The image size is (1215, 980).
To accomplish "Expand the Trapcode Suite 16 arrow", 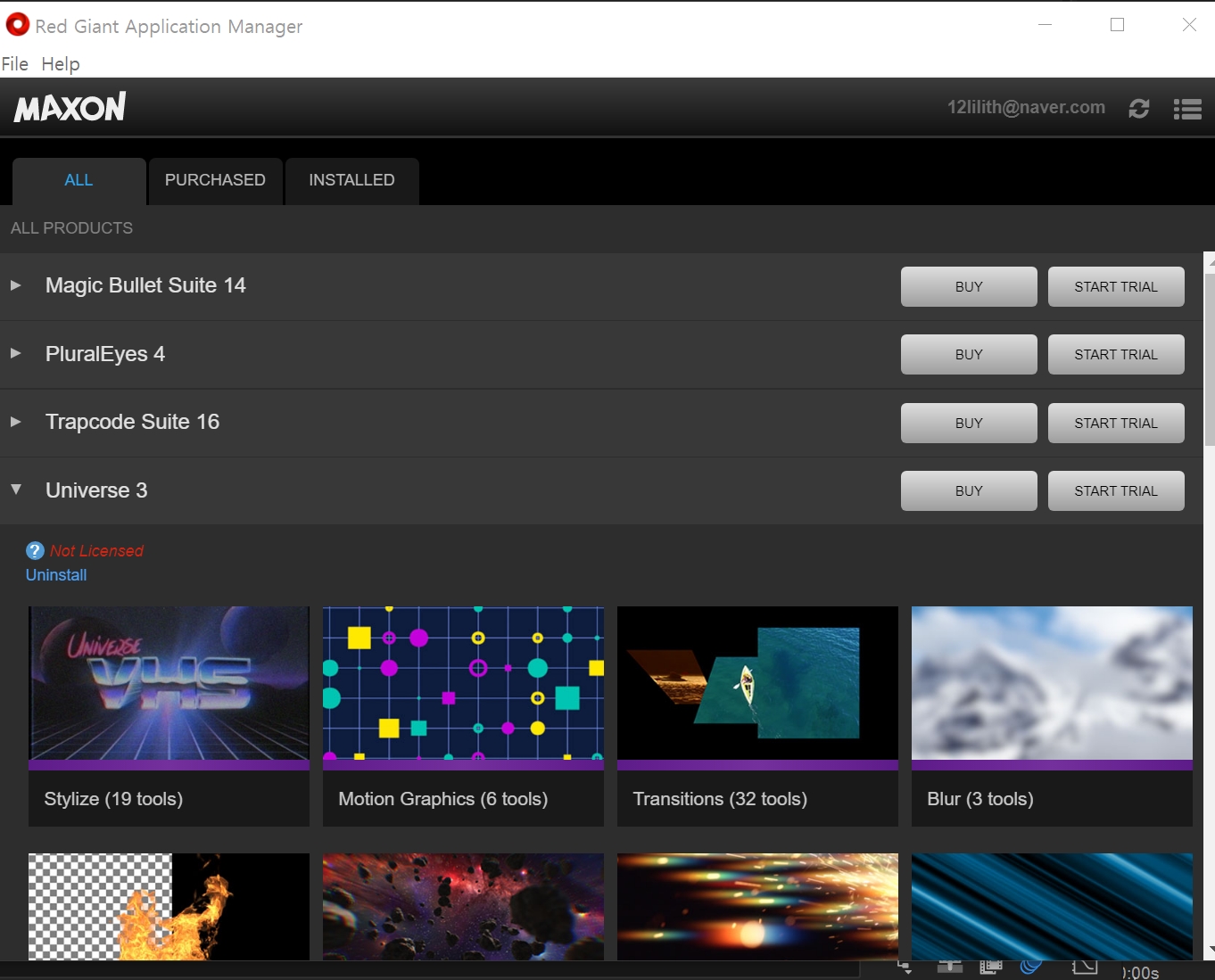I will (16, 422).
